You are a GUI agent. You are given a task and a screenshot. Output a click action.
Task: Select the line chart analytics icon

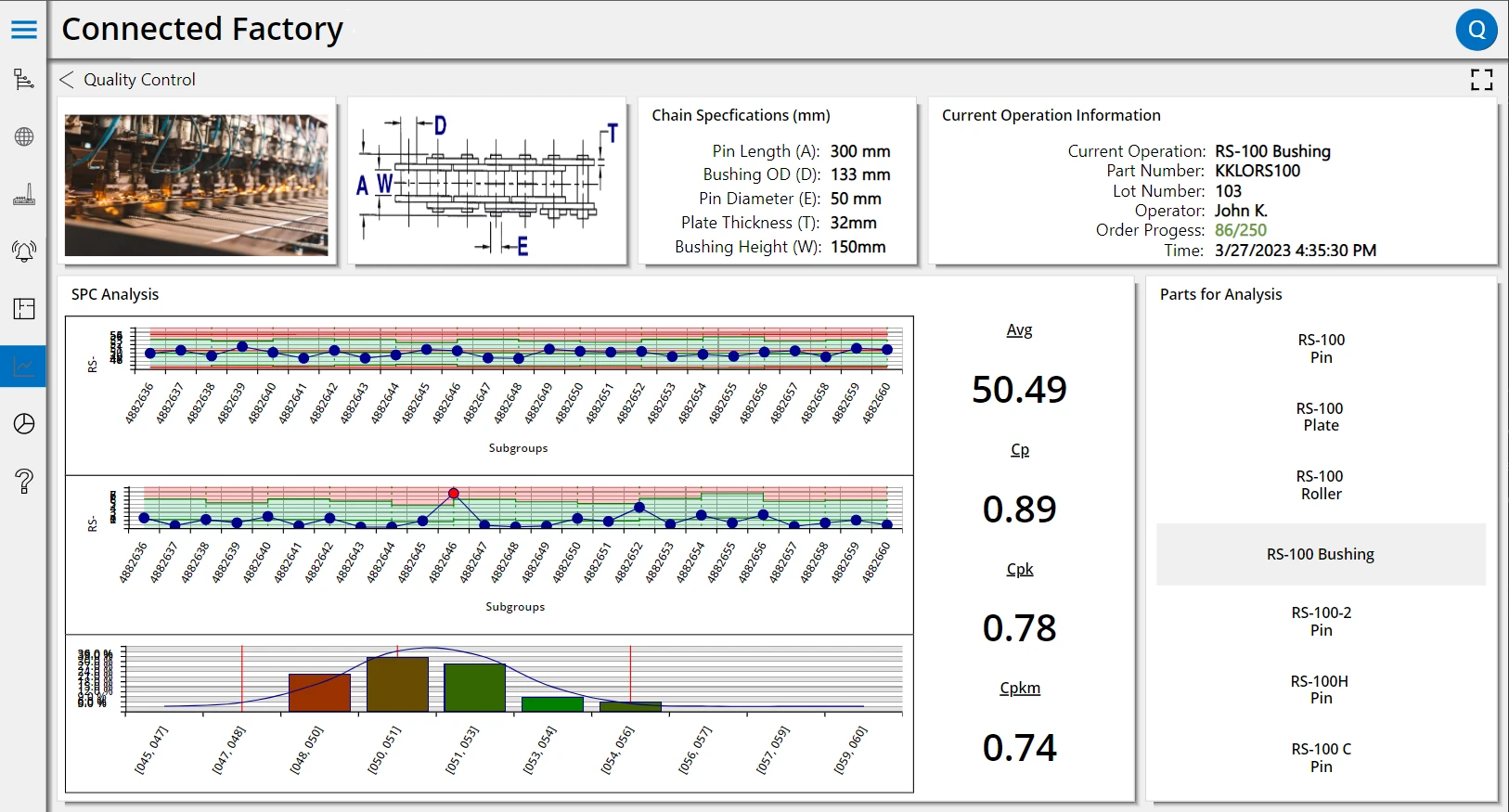[x=24, y=367]
